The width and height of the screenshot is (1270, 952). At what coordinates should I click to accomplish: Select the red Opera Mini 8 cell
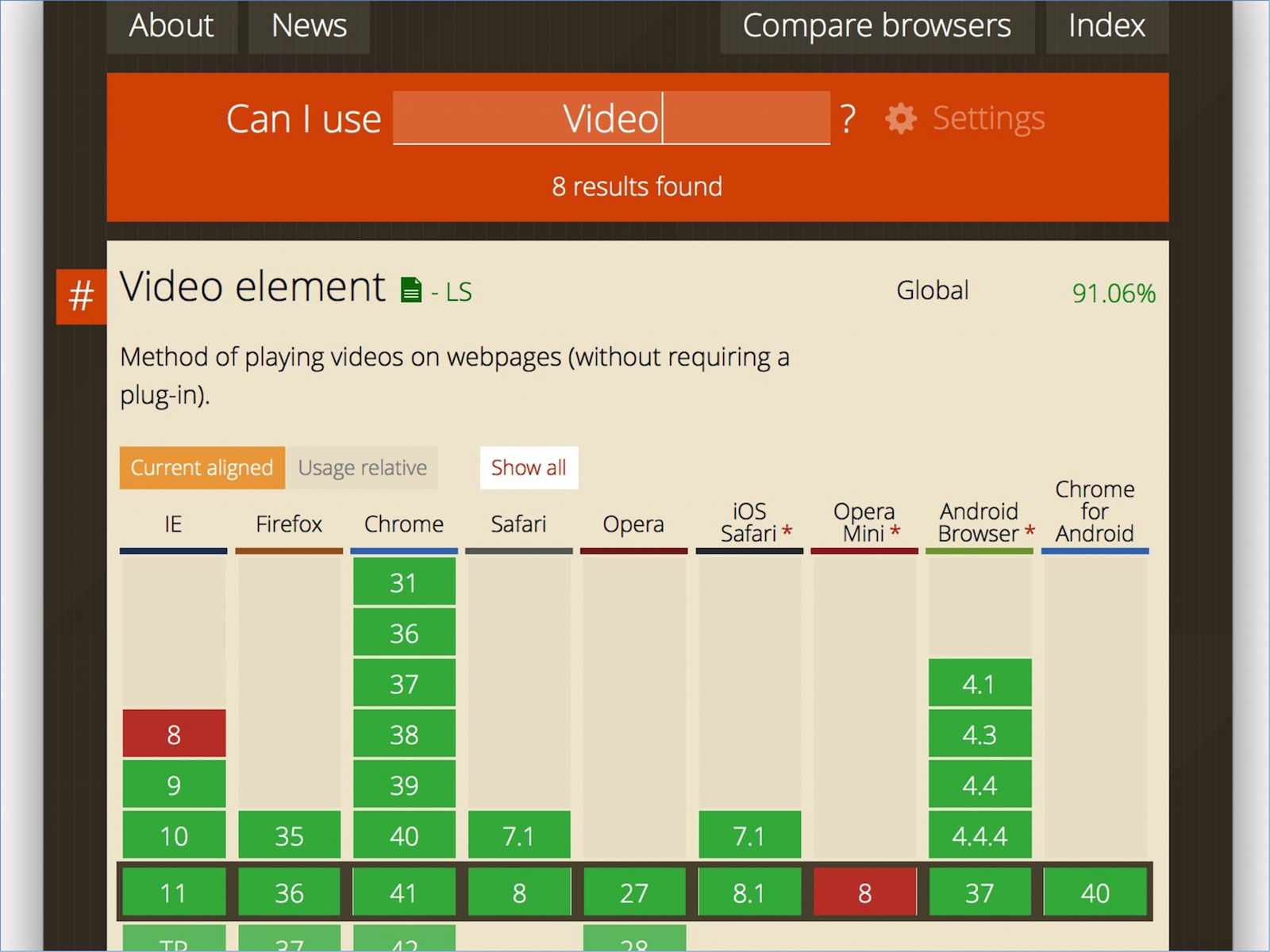coord(864,892)
